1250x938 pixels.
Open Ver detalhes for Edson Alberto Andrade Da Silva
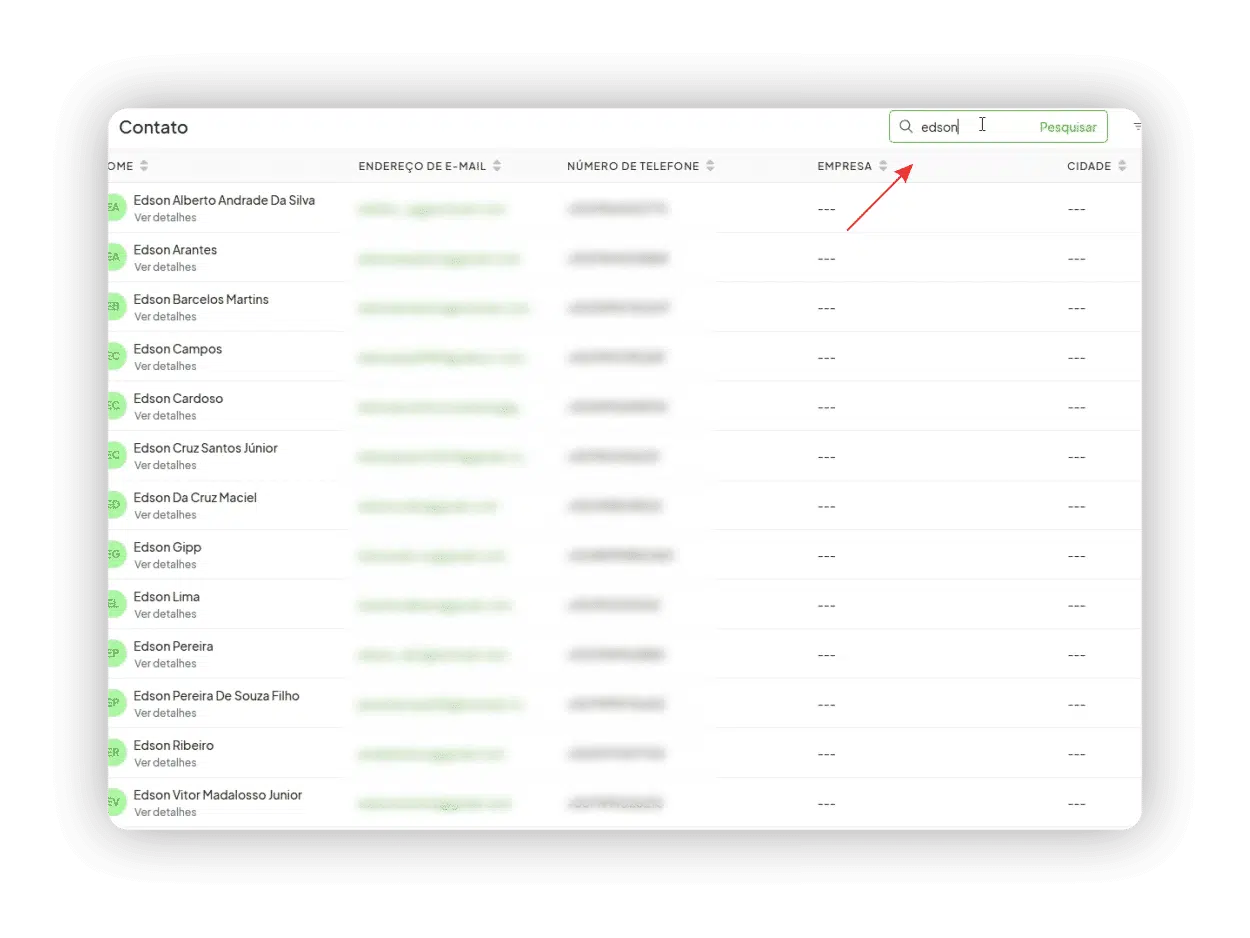click(x=165, y=218)
